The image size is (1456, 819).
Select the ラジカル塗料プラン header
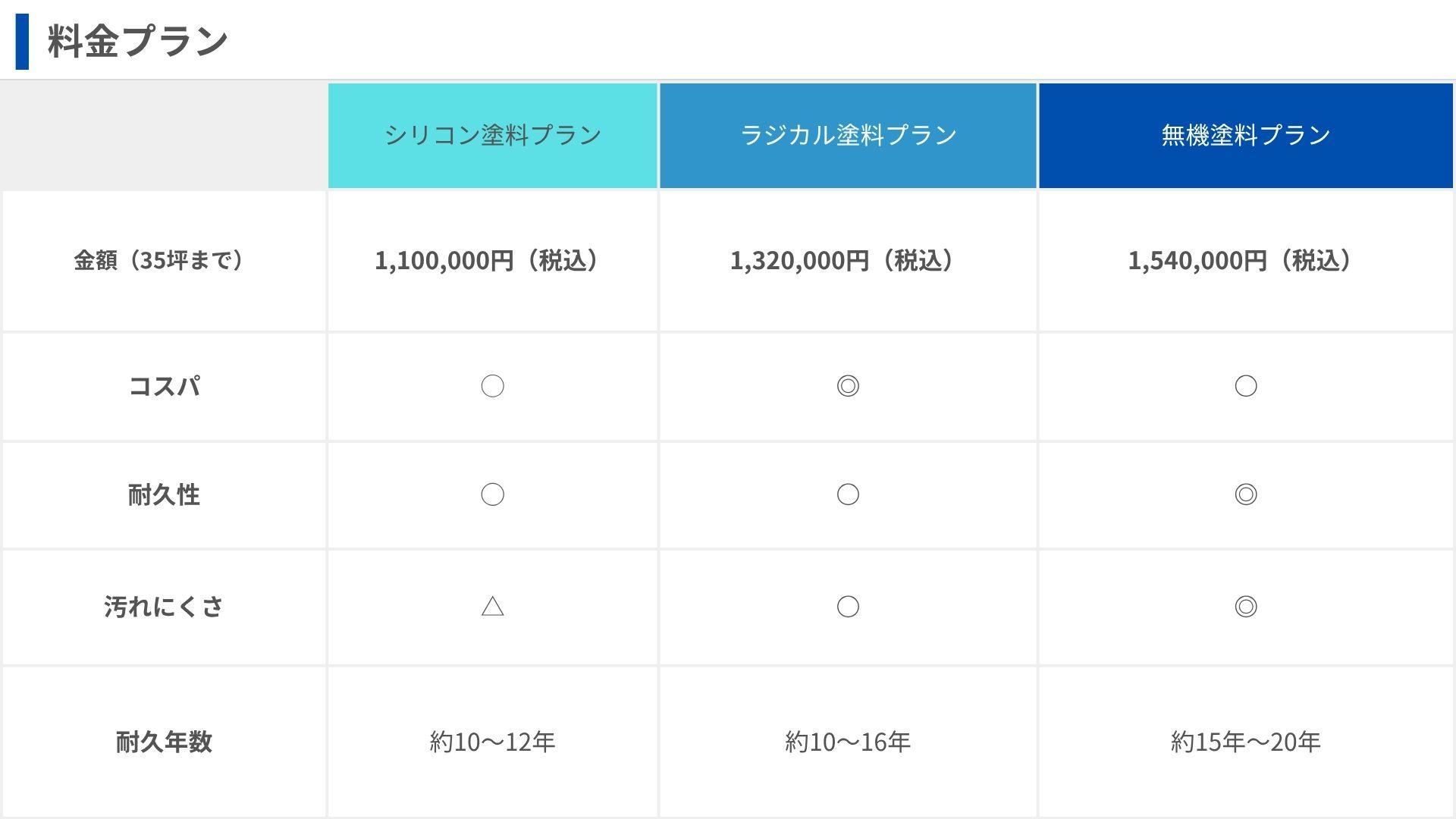[848, 135]
